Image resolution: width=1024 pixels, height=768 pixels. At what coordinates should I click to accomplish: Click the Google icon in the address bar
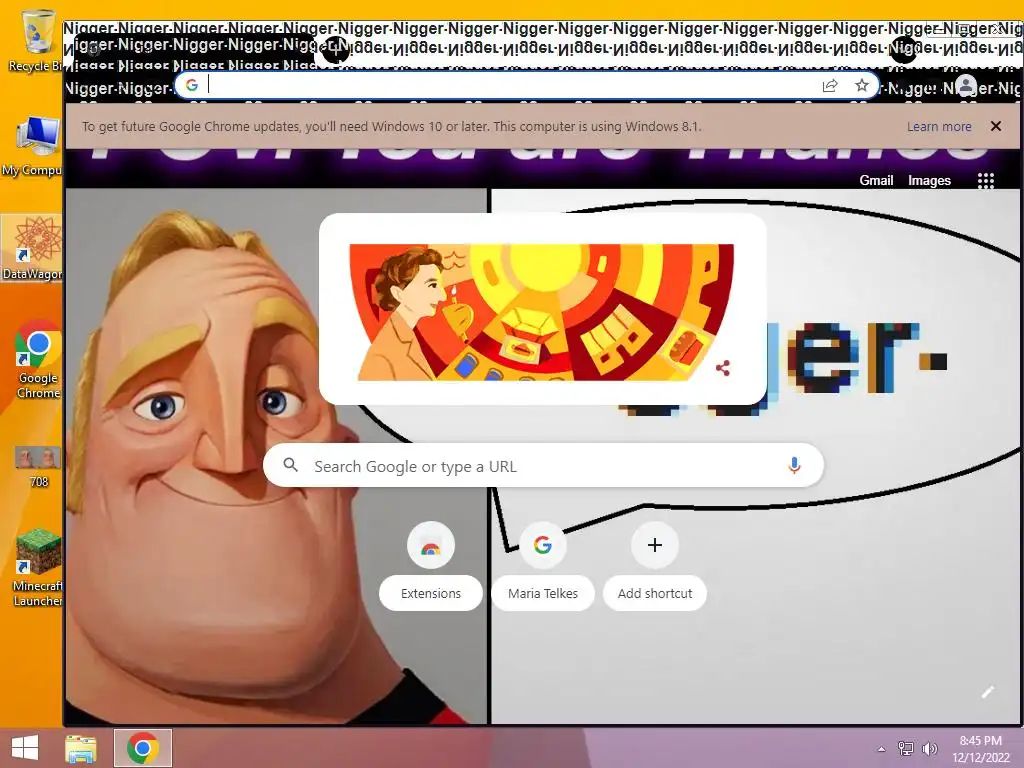[x=191, y=85]
